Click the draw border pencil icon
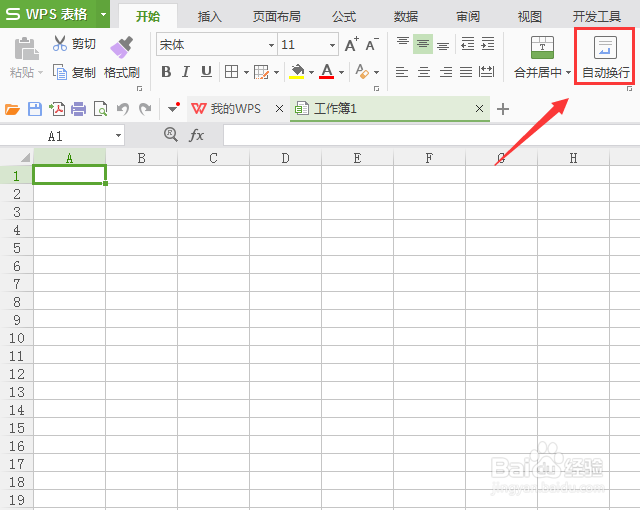 (261, 72)
